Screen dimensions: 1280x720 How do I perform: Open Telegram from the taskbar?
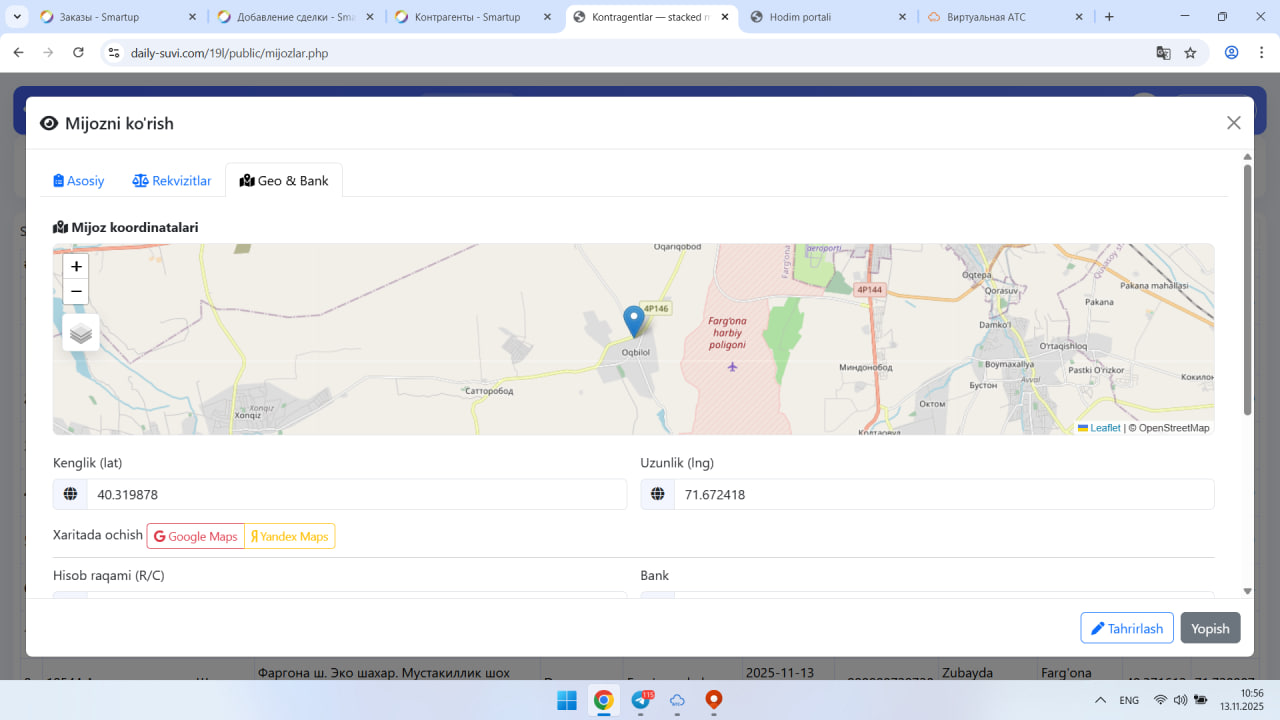(x=640, y=700)
